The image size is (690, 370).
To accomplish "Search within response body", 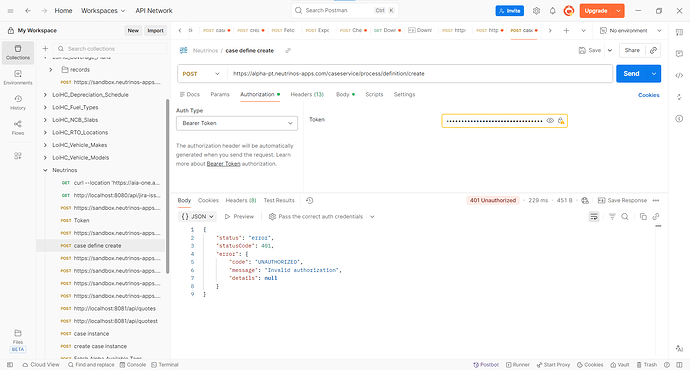I will pos(624,216).
